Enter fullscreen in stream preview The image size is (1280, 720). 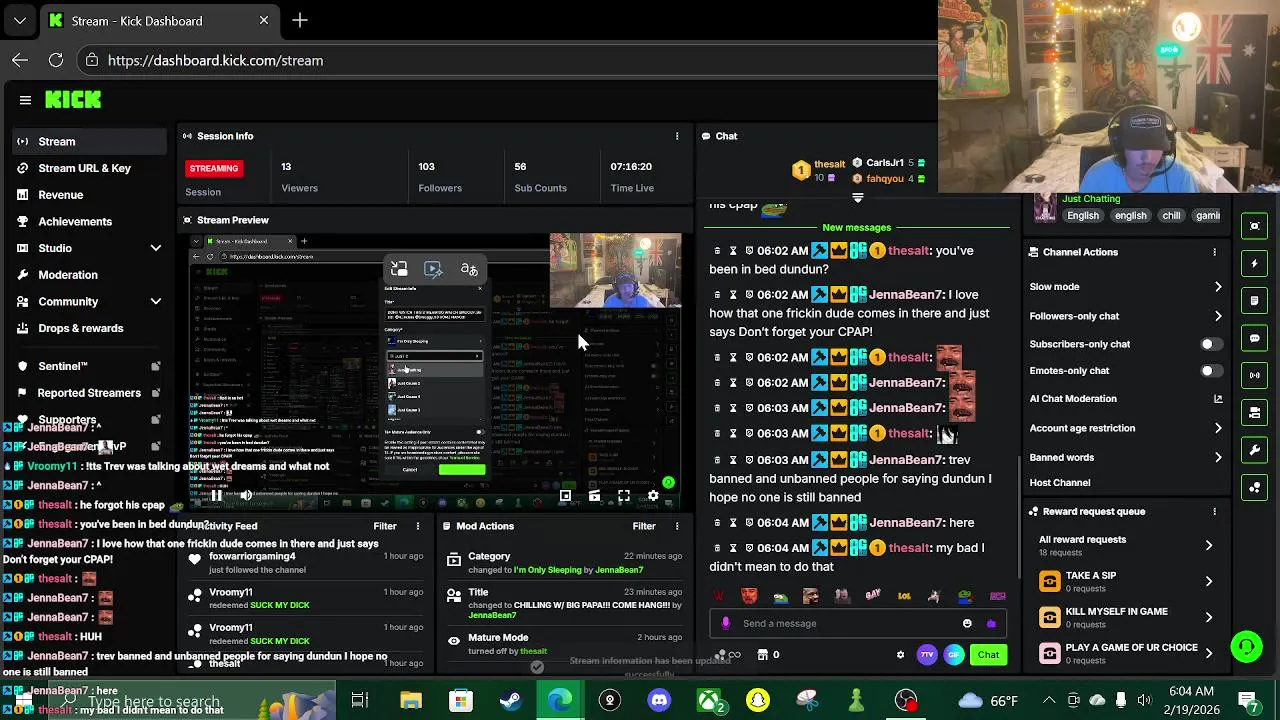coord(623,495)
